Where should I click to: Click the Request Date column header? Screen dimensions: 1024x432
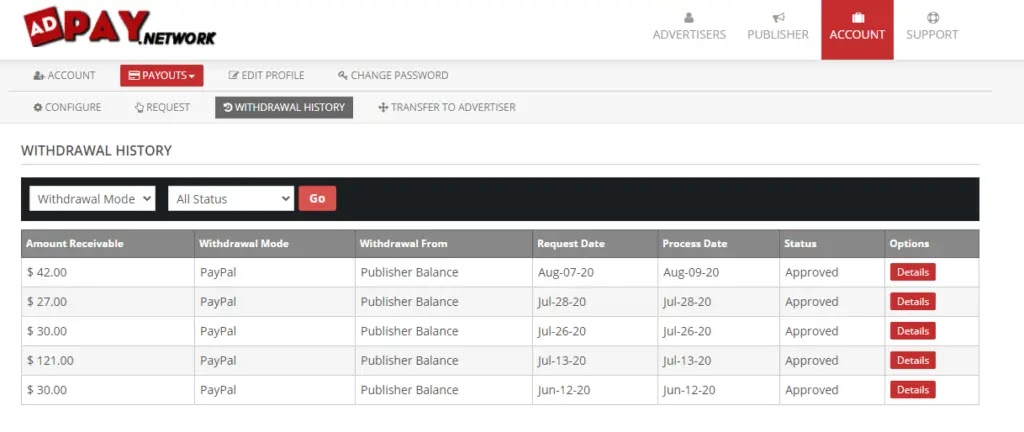(571, 243)
